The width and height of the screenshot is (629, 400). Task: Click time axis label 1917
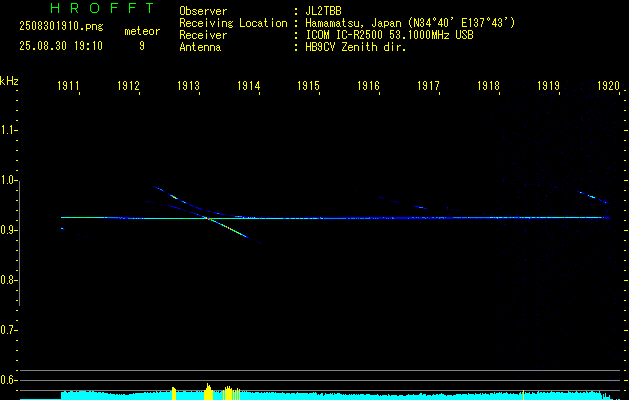coord(428,86)
